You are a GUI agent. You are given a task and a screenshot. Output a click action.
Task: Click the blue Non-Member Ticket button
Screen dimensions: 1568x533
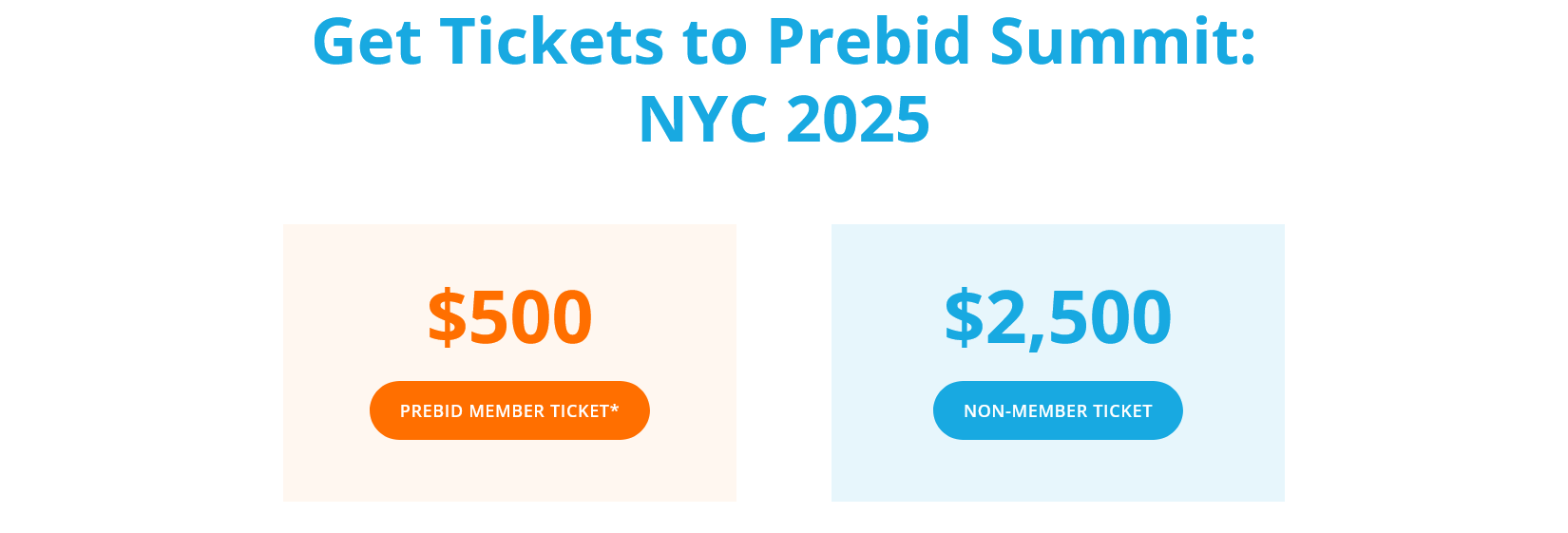tap(1058, 410)
